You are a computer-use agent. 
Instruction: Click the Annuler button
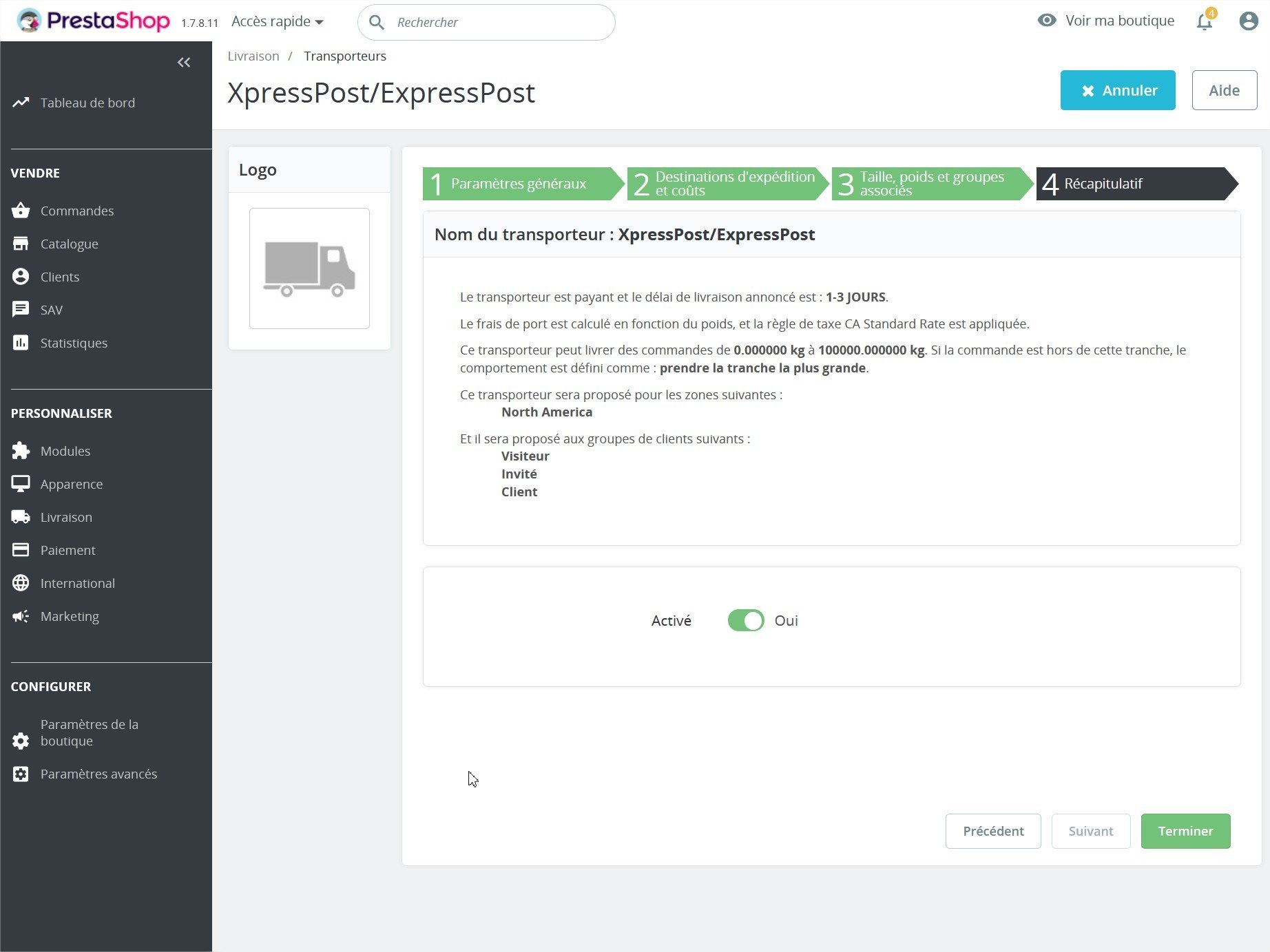point(1118,90)
